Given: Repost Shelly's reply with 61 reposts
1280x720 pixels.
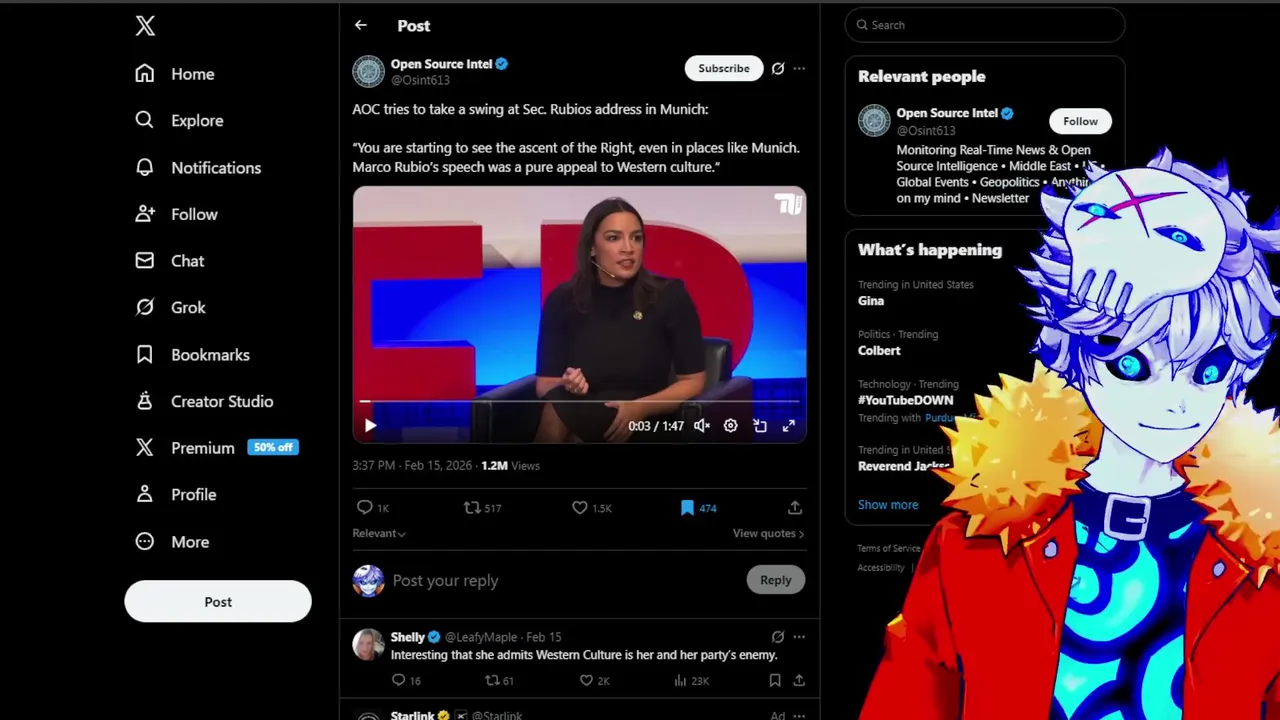Looking at the screenshot, I should pyautogui.click(x=499, y=680).
